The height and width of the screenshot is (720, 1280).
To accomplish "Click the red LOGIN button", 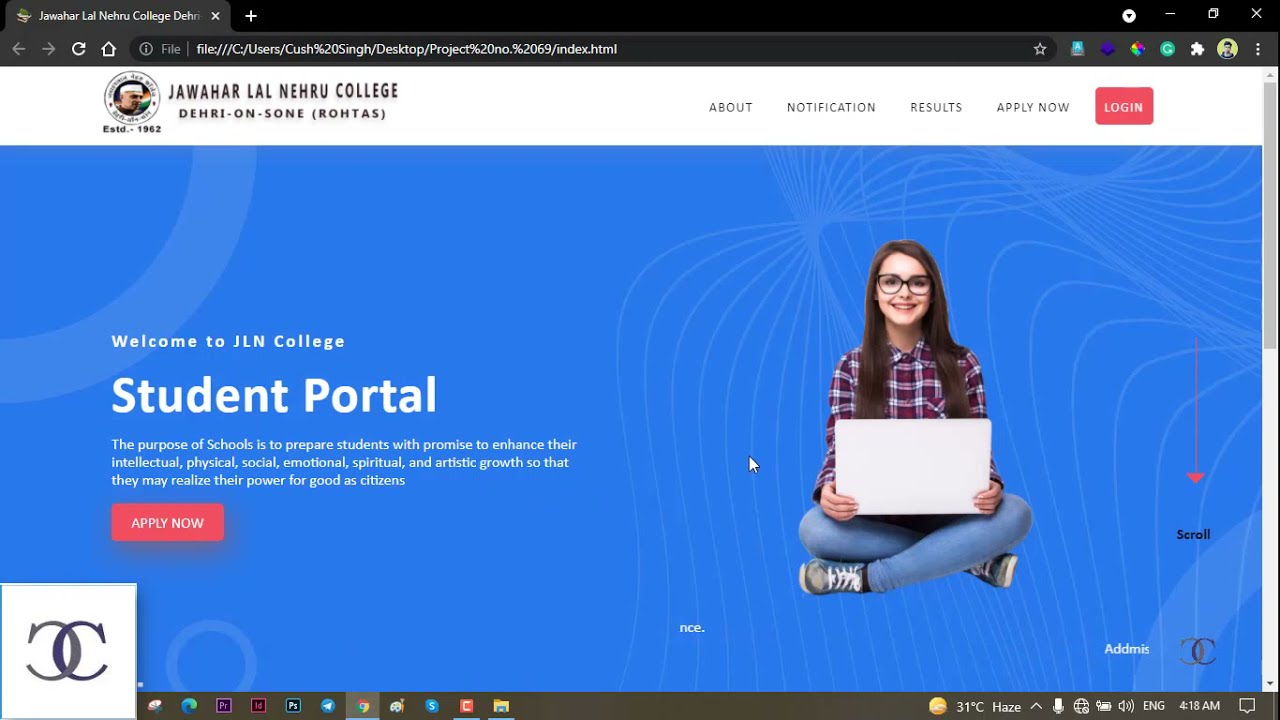I will tap(1124, 107).
